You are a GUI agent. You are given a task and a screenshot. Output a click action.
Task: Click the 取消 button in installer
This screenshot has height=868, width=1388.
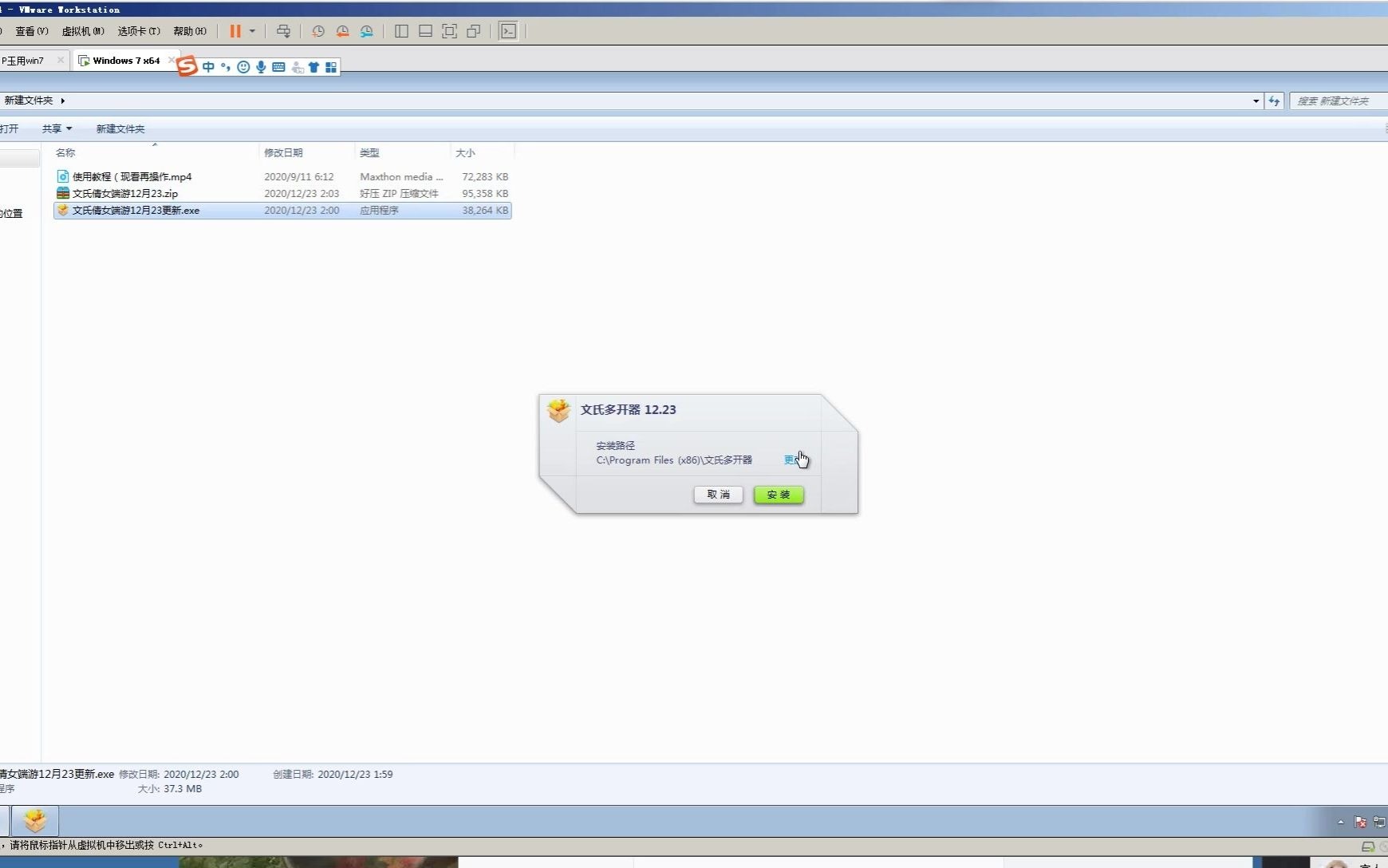(x=718, y=495)
